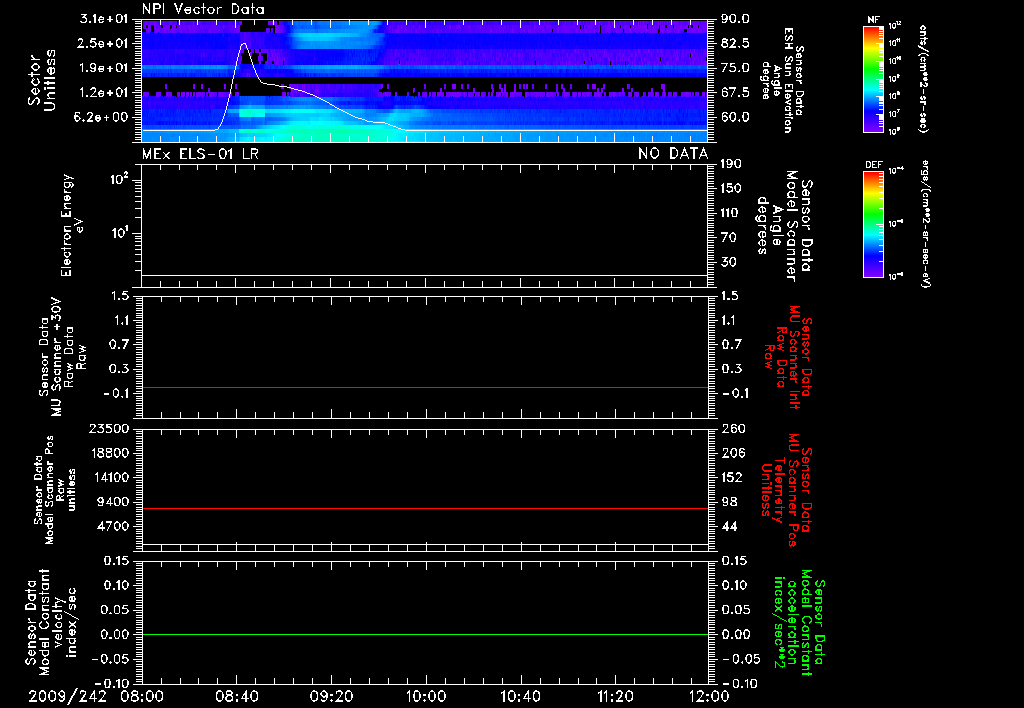Click the '12:00' time axis label
The width and height of the screenshot is (1024, 708).
tap(709, 696)
